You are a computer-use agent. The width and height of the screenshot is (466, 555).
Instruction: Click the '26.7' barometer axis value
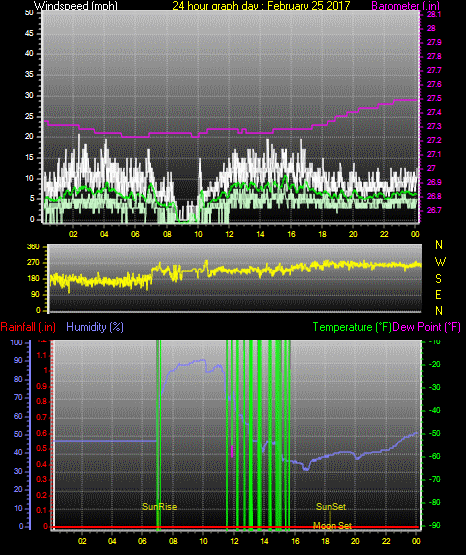tap(434, 210)
